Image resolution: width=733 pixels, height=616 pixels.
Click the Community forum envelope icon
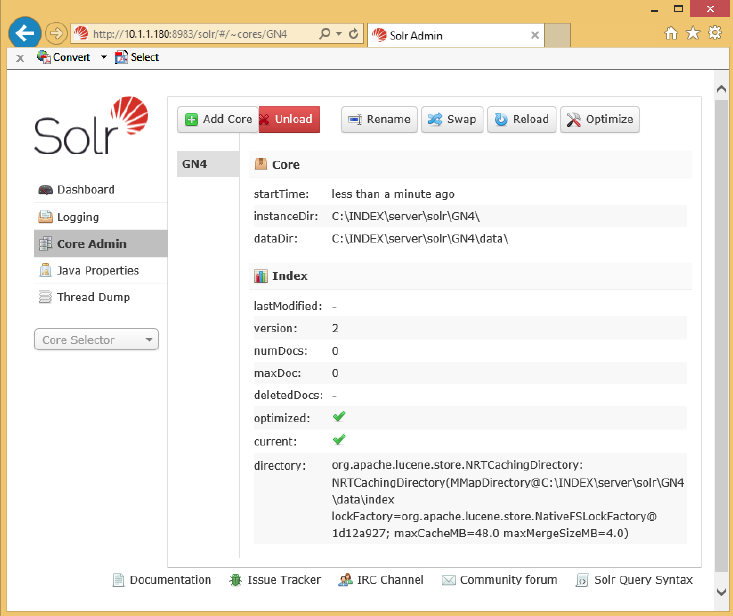[x=449, y=580]
